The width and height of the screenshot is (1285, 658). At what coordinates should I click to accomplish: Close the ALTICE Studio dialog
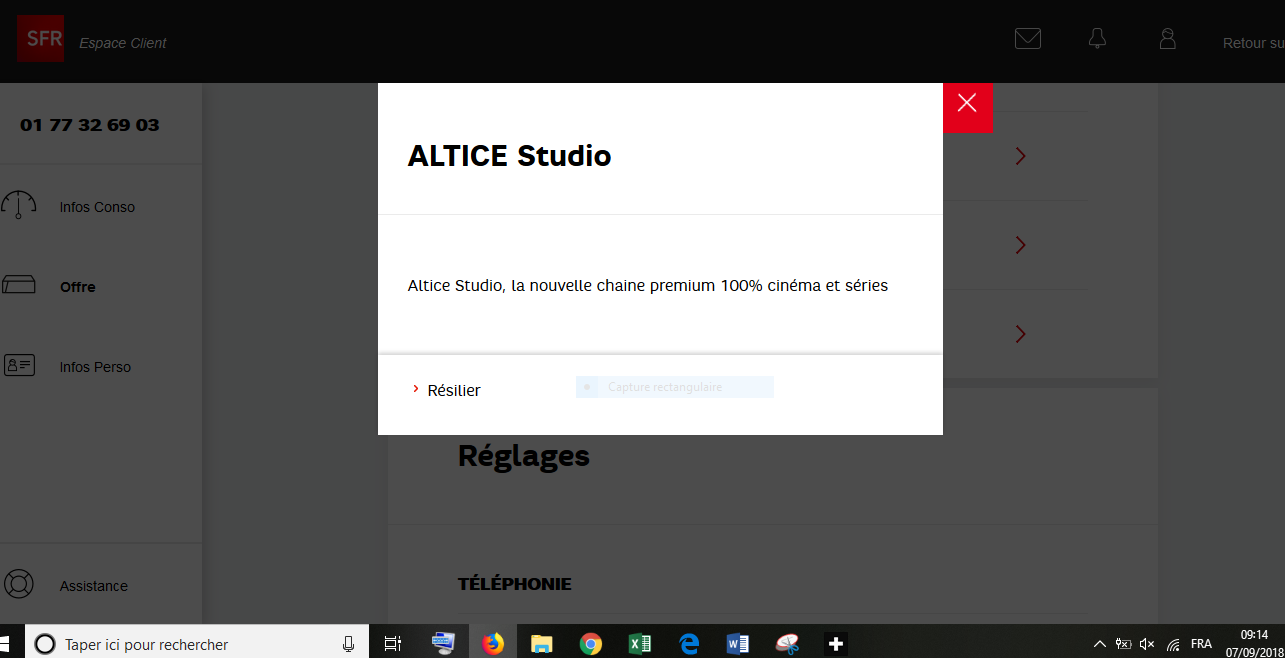967,103
